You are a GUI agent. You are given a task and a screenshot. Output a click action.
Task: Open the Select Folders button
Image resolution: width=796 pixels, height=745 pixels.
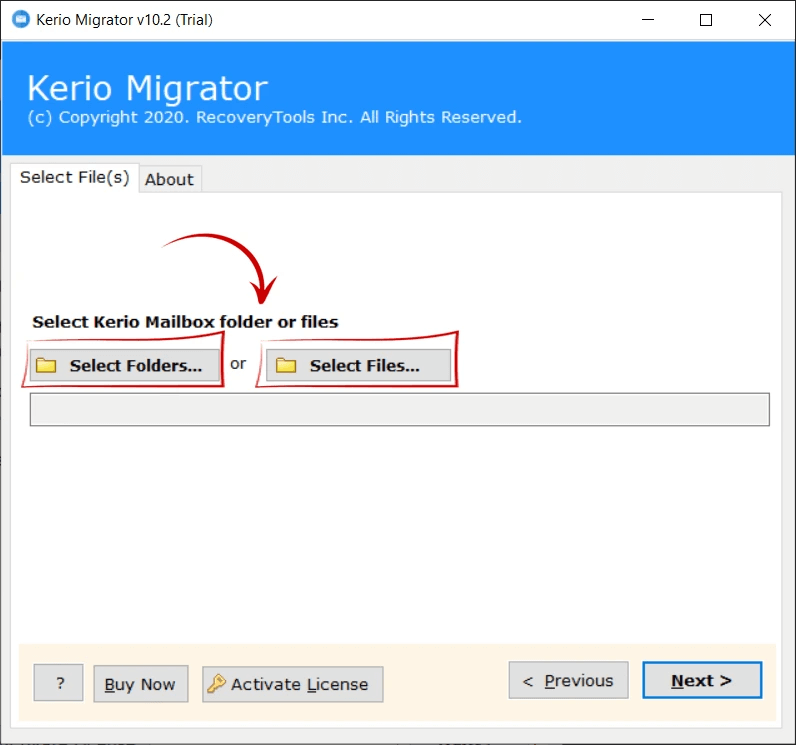(124, 365)
